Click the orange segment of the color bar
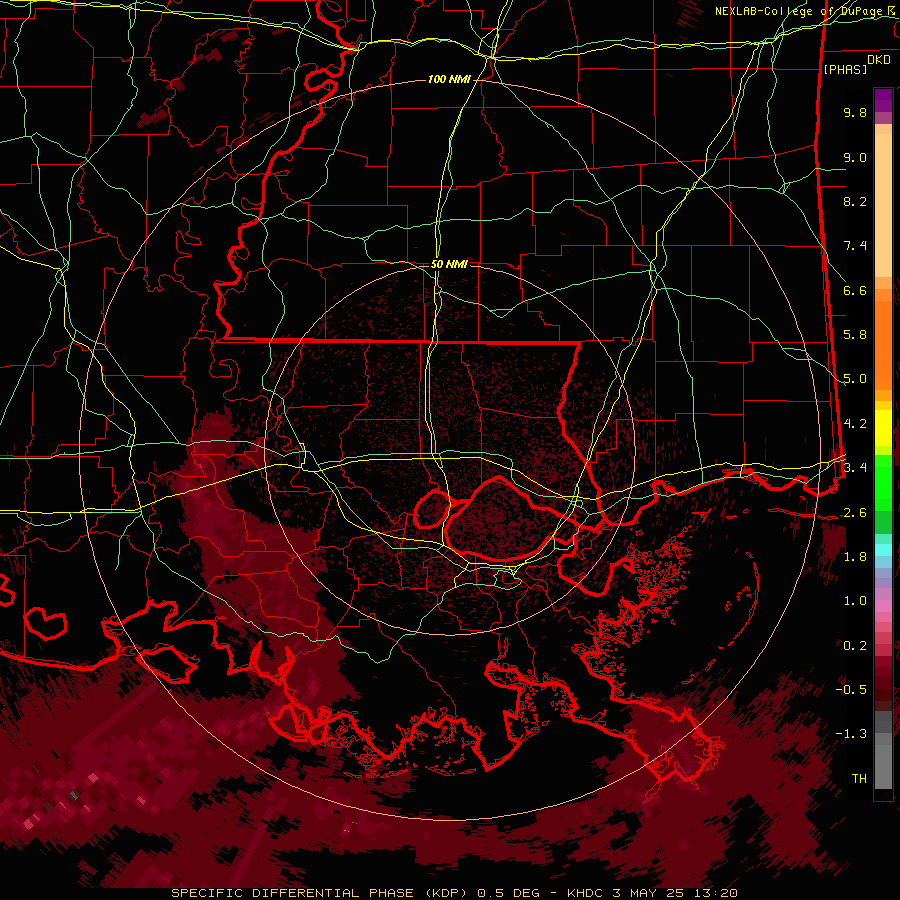900x900 pixels. pyautogui.click(x=883, y=344)
